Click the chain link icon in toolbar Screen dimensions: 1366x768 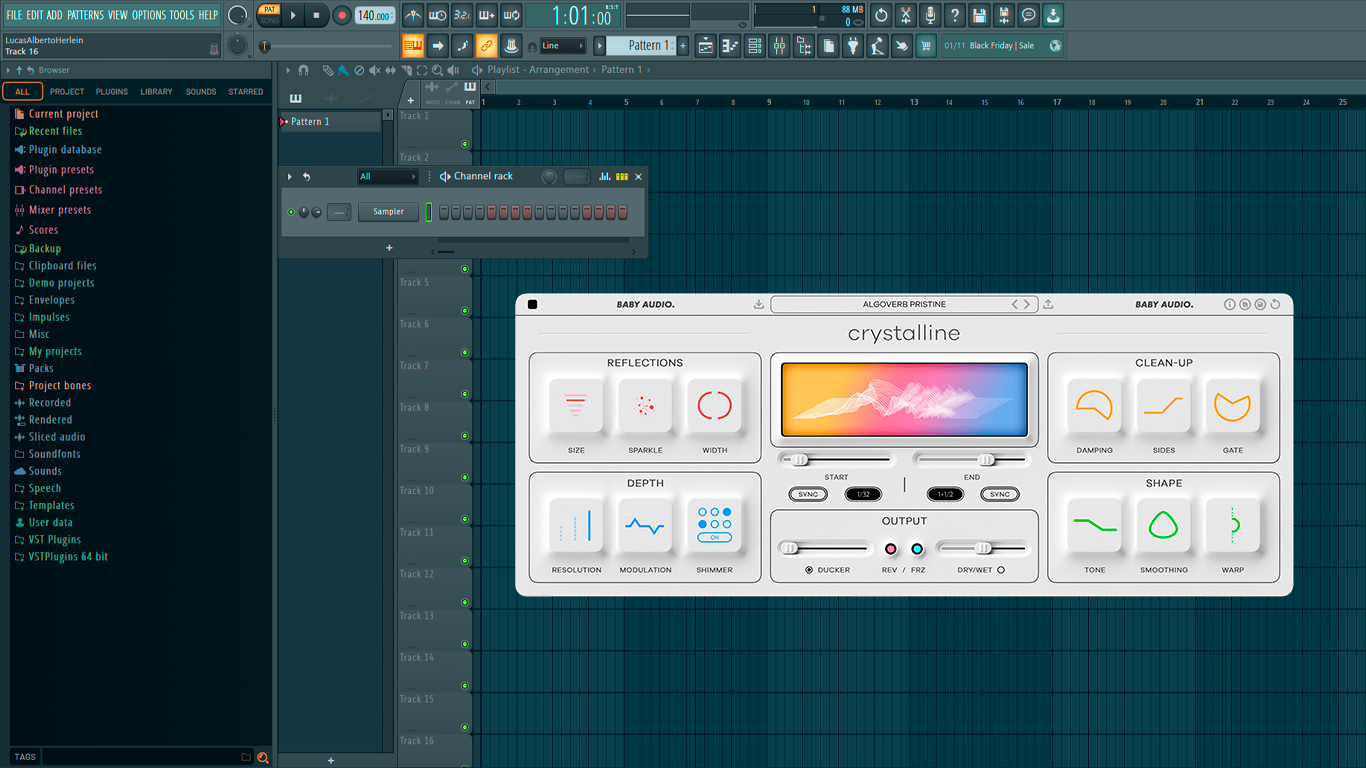pyautogui.click(x=486, y=46)
